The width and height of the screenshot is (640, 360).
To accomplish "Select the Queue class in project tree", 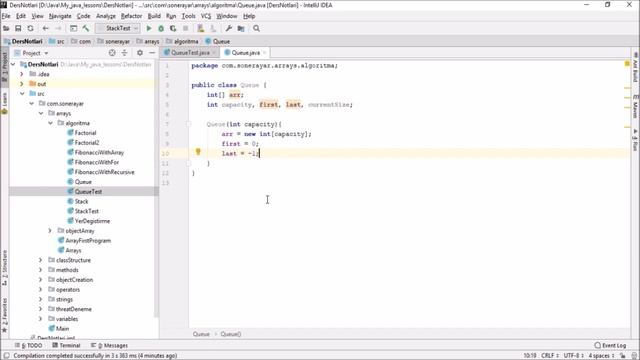I will (x=83, y=182).
